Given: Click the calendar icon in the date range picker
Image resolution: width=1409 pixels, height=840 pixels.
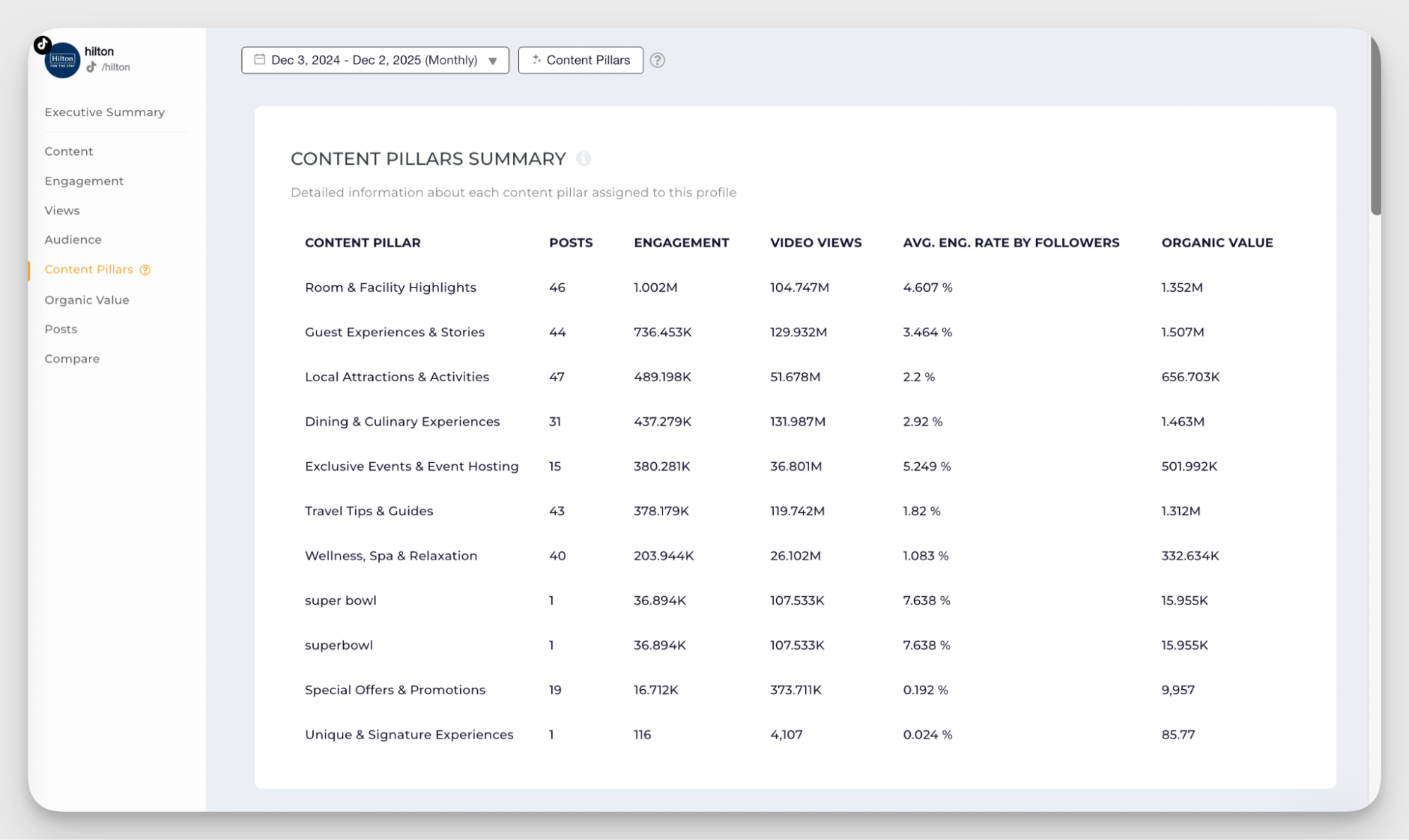Looking at the screenshot, I should click(259, 60).
